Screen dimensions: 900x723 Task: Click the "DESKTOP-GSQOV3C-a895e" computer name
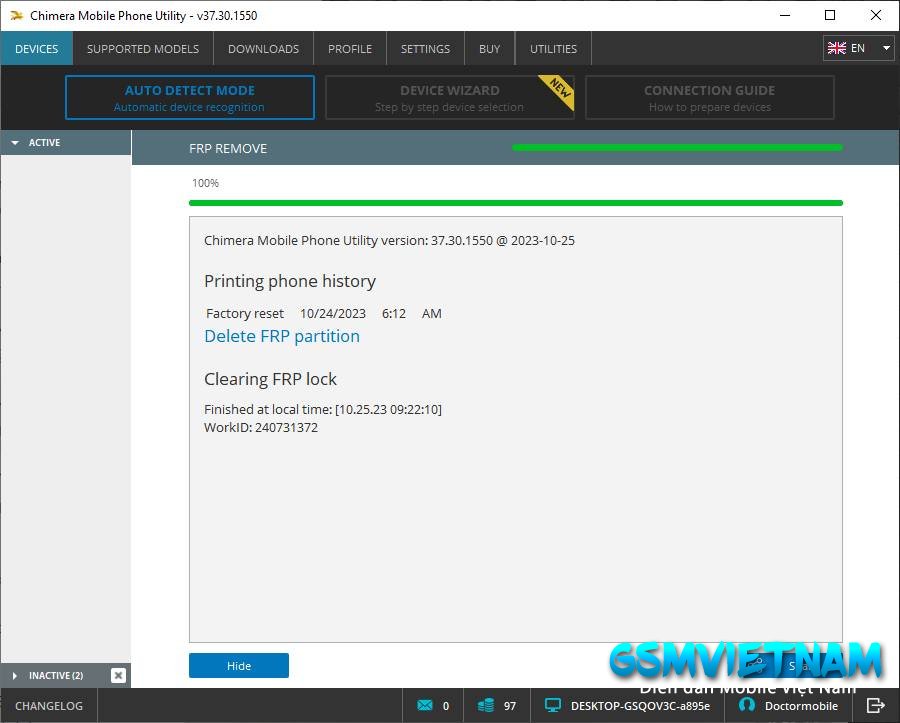pos(640,706)
